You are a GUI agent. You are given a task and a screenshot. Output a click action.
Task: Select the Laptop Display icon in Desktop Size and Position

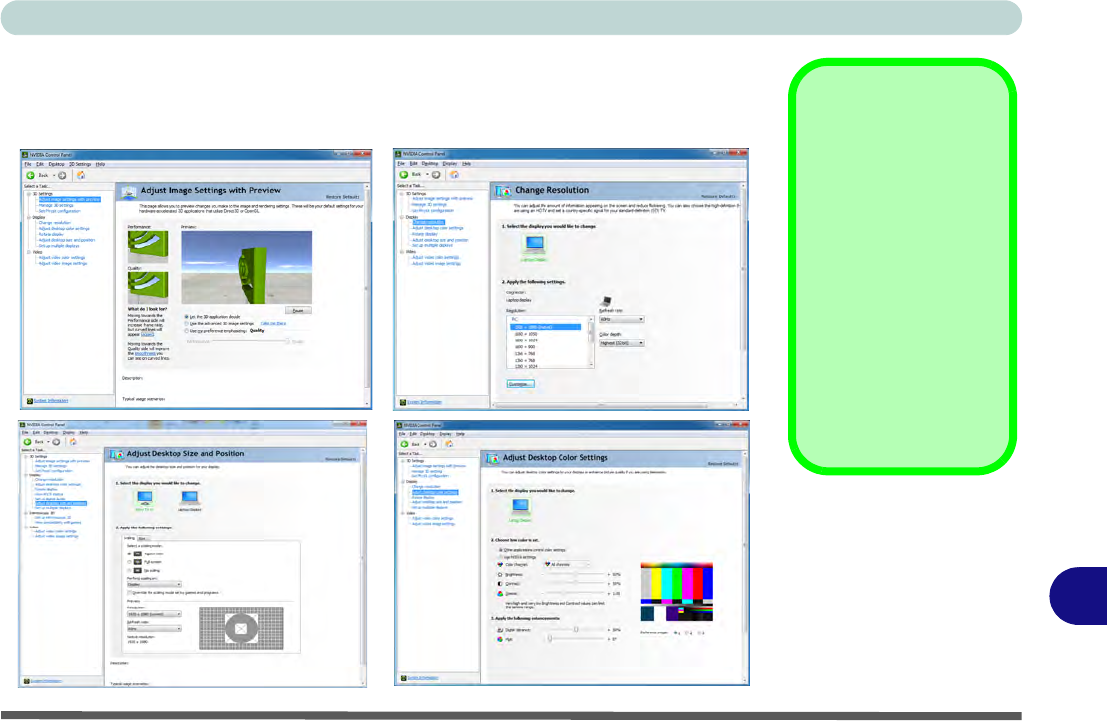(x=189, y=498)
